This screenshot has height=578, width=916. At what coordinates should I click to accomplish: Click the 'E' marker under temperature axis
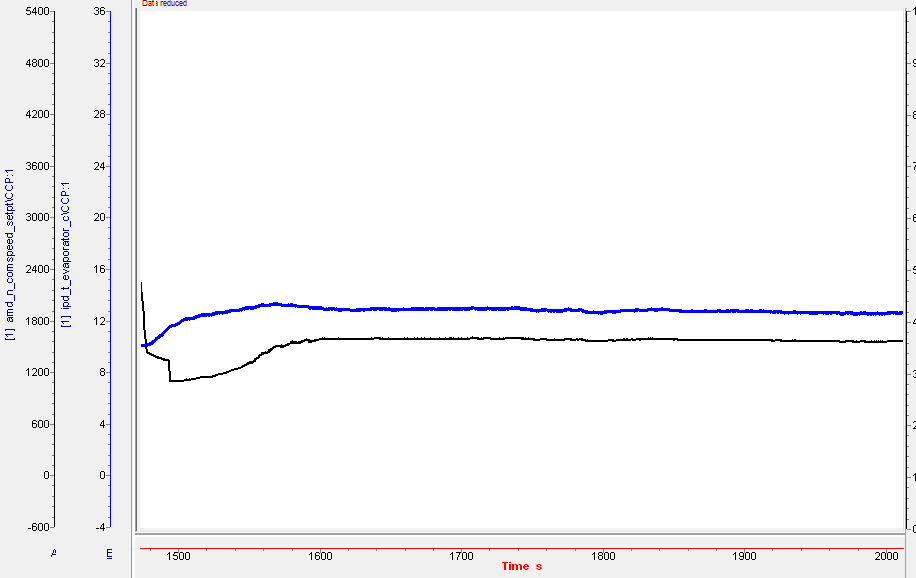109,553
